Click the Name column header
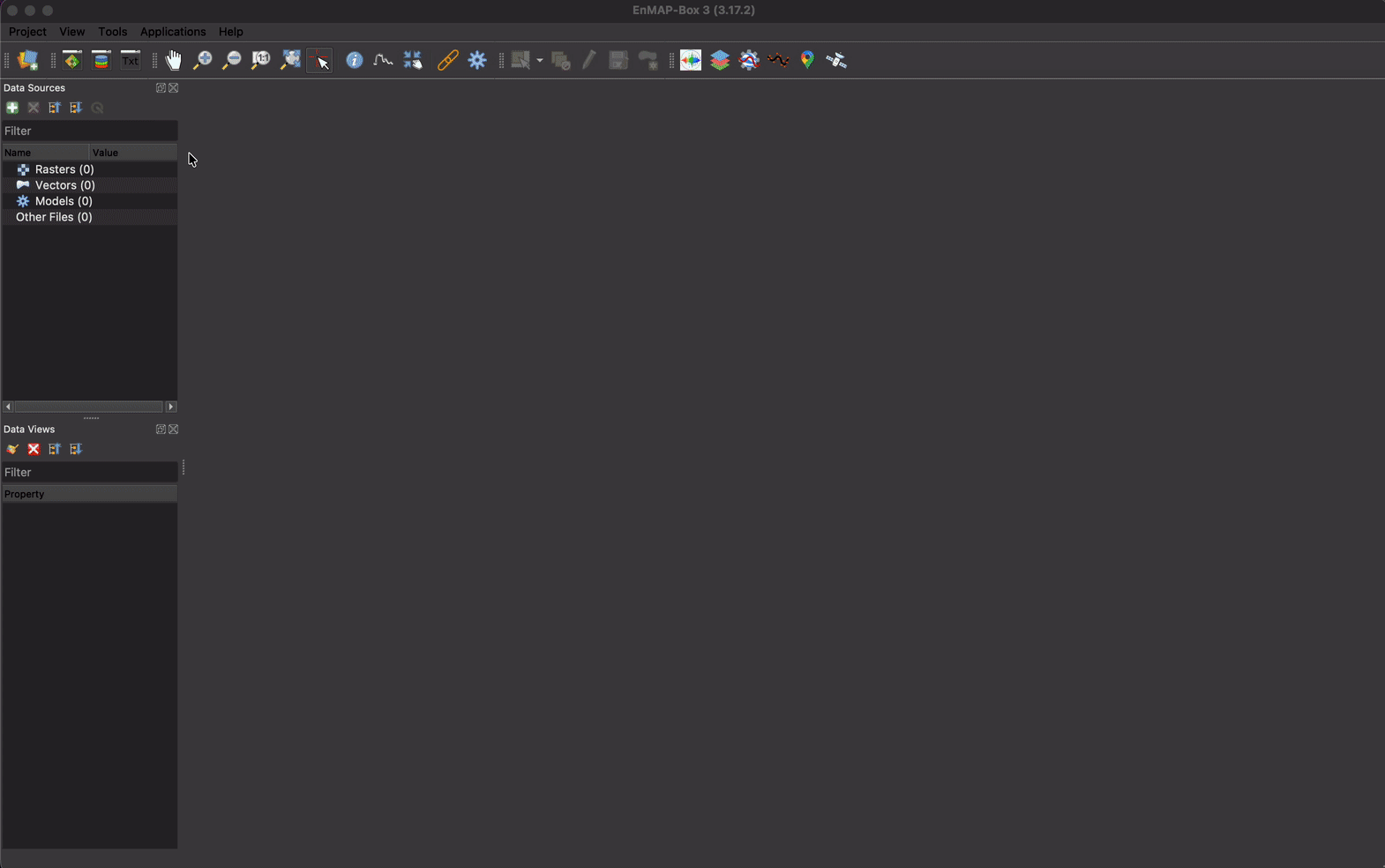Image resolution: width=1385 pixels, height=868 pixels. coord(45,153)
